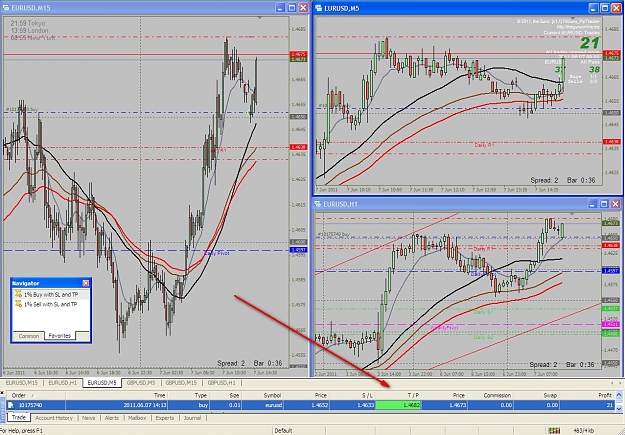Select the EURUSD,M5 chart tab
Image resolution: width=625 pixels, height=435 pixels.
(x=102, y=383)
